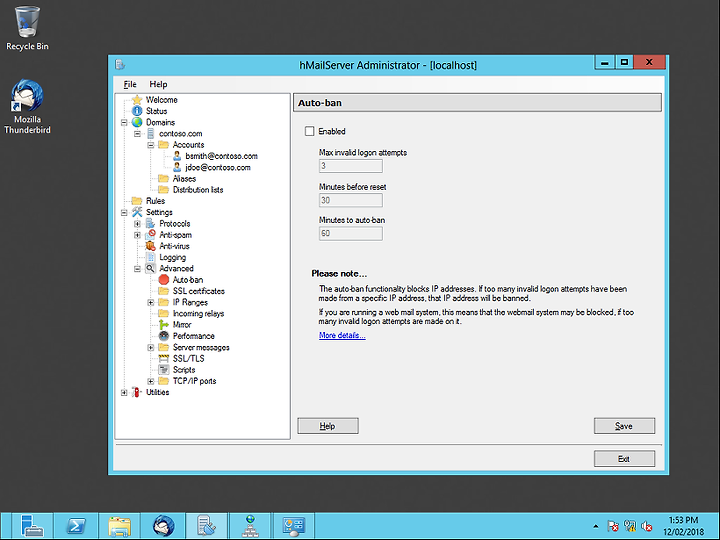The image size is (720, 540).
Task: Click the Aliases folder icon
Action: coord(163,179)
